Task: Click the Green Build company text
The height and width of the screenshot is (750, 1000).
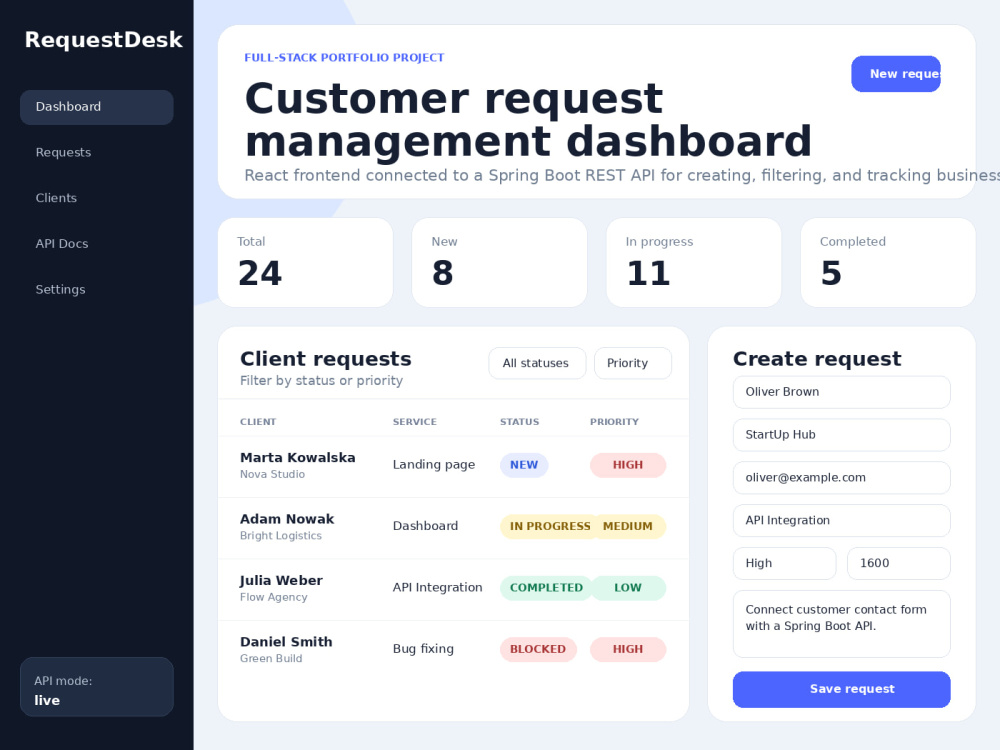Action: (271, 659)
